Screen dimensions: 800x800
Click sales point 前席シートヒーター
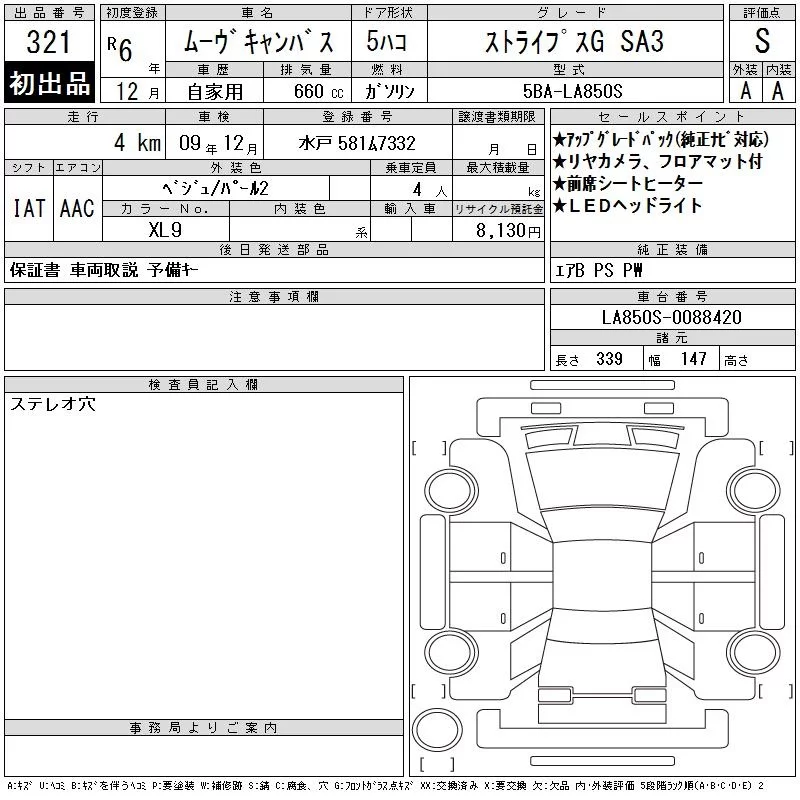coord(628,184)
